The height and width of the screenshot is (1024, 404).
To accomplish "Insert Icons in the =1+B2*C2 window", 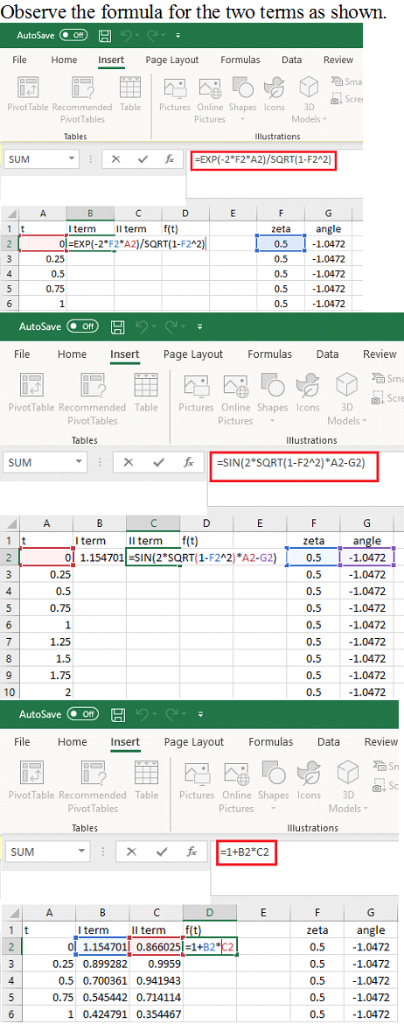I will pyautogui.click(x=307, y=781).
